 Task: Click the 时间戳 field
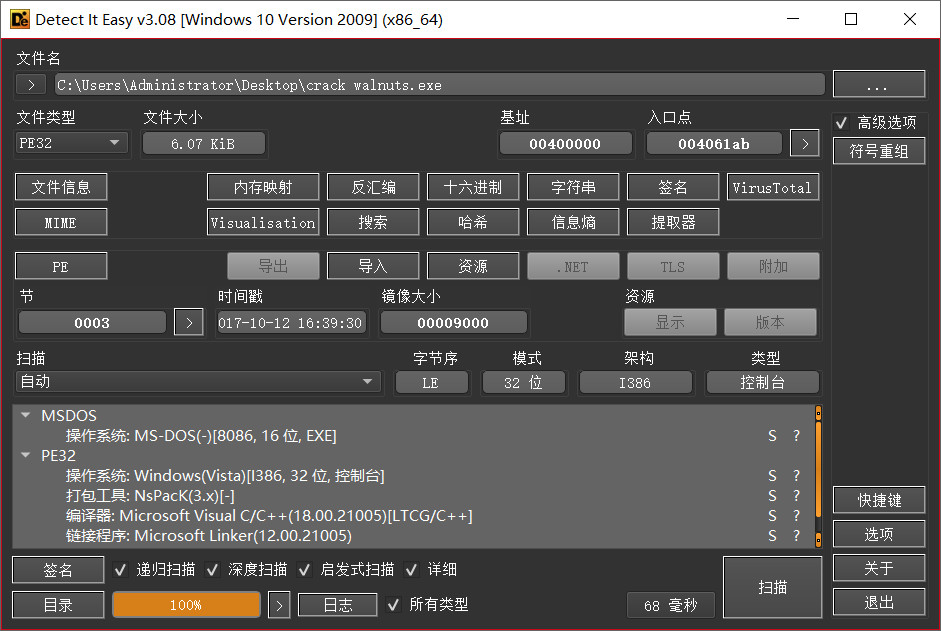click(291, 322)
